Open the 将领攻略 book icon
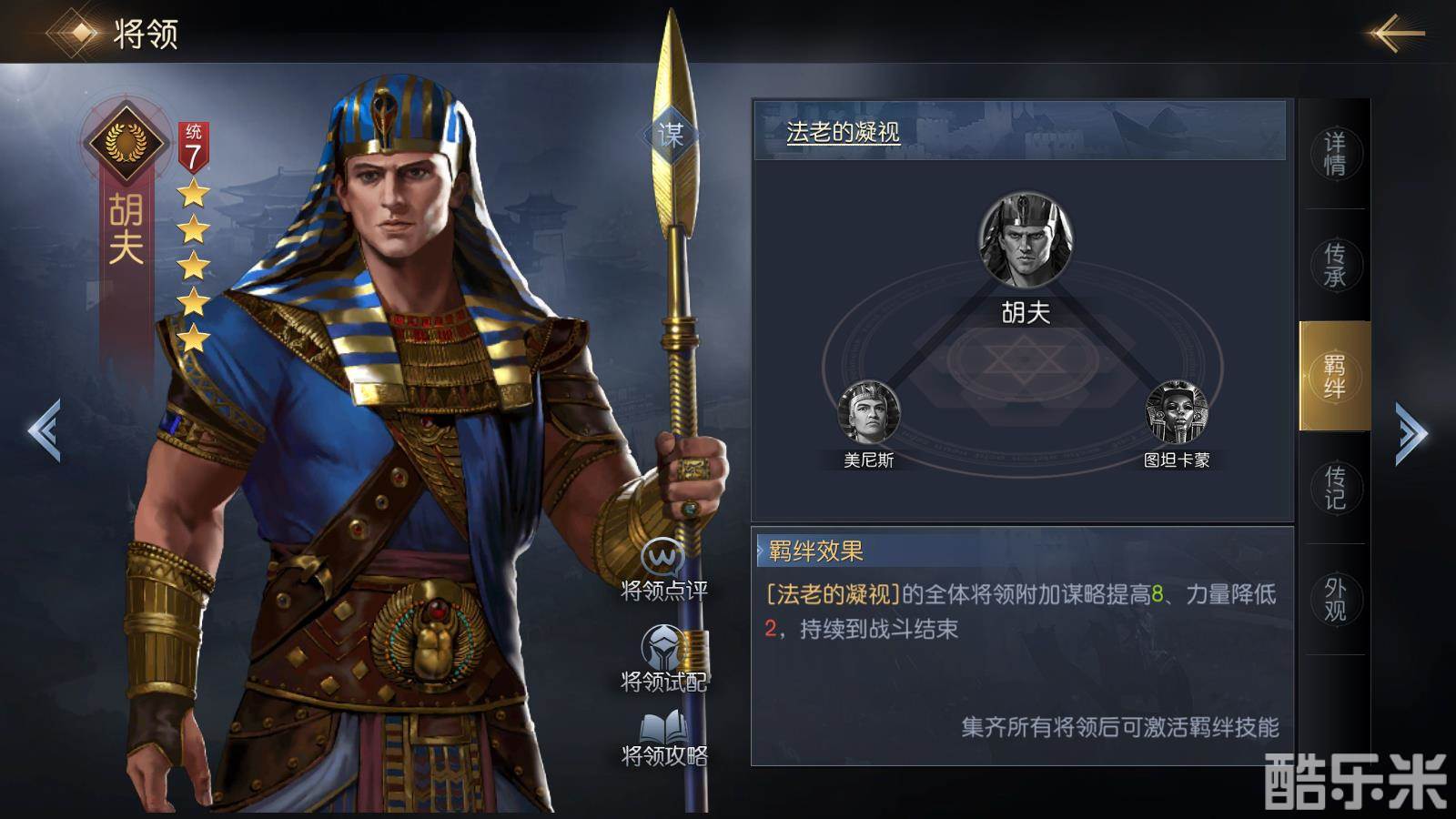This screenshot has width=1456, height=819. pyautogui.click(x=663, y=728)
